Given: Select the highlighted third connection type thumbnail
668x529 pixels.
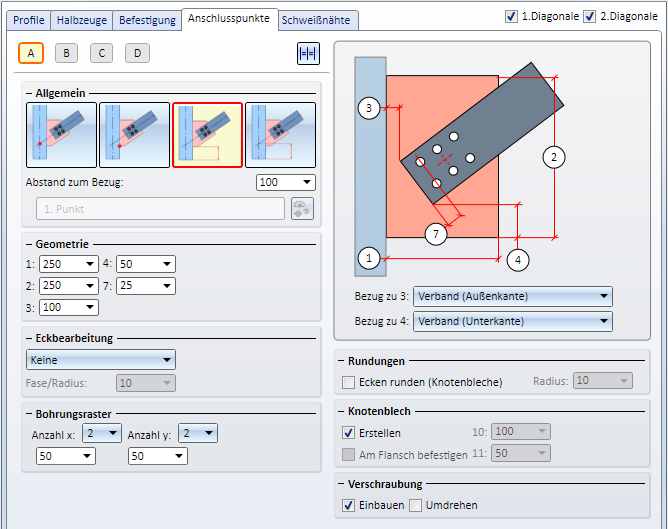Looking at the screenshot, I should tap(207, 135).
